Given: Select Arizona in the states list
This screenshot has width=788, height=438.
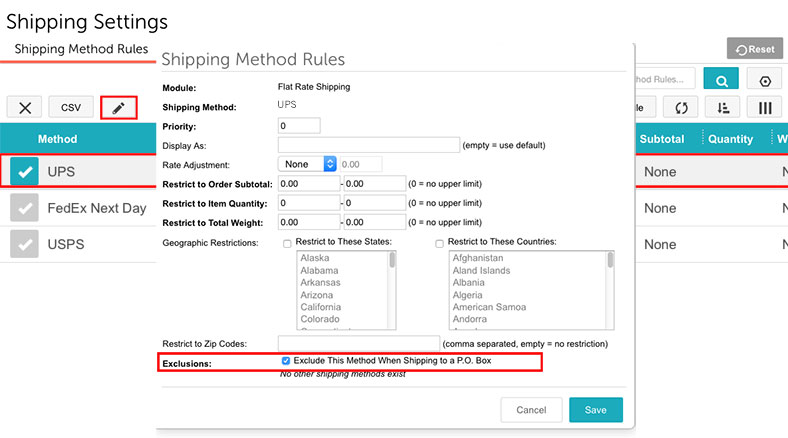Looking at the screenshot, I should click(317, 295).
